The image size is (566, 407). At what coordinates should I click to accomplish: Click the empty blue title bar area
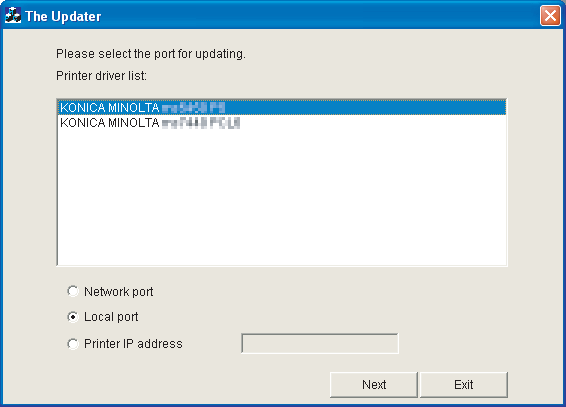pos(318,16)
